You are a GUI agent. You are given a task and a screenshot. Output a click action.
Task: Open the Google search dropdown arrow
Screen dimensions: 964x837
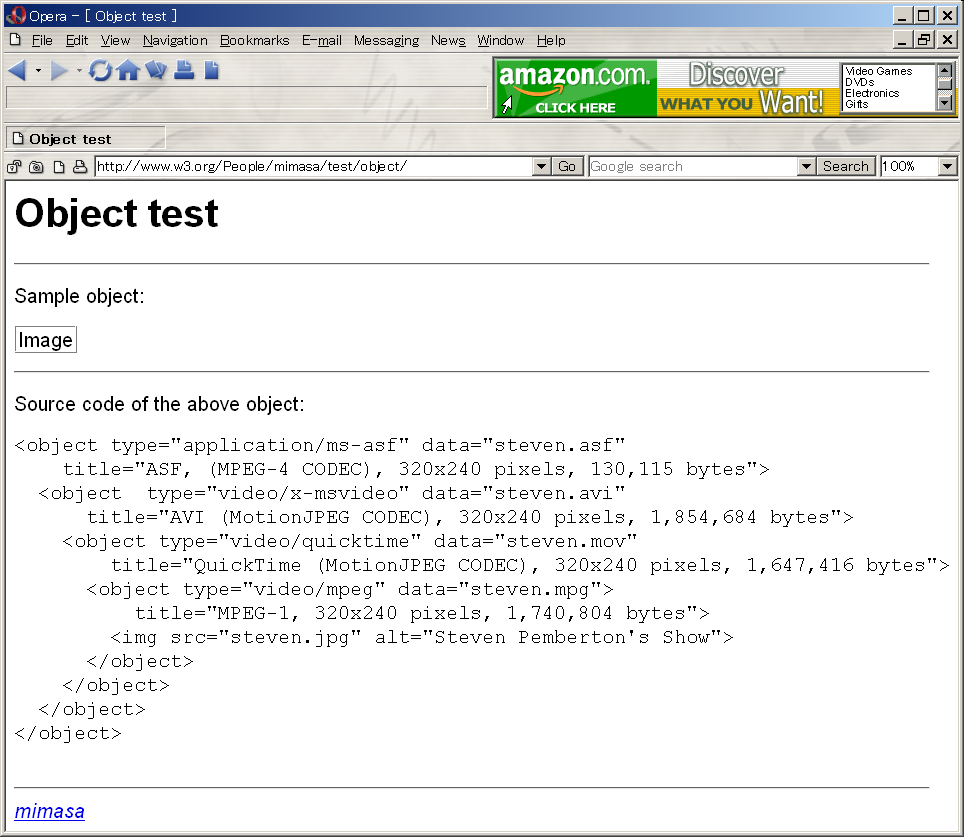[x=807, y=167]
